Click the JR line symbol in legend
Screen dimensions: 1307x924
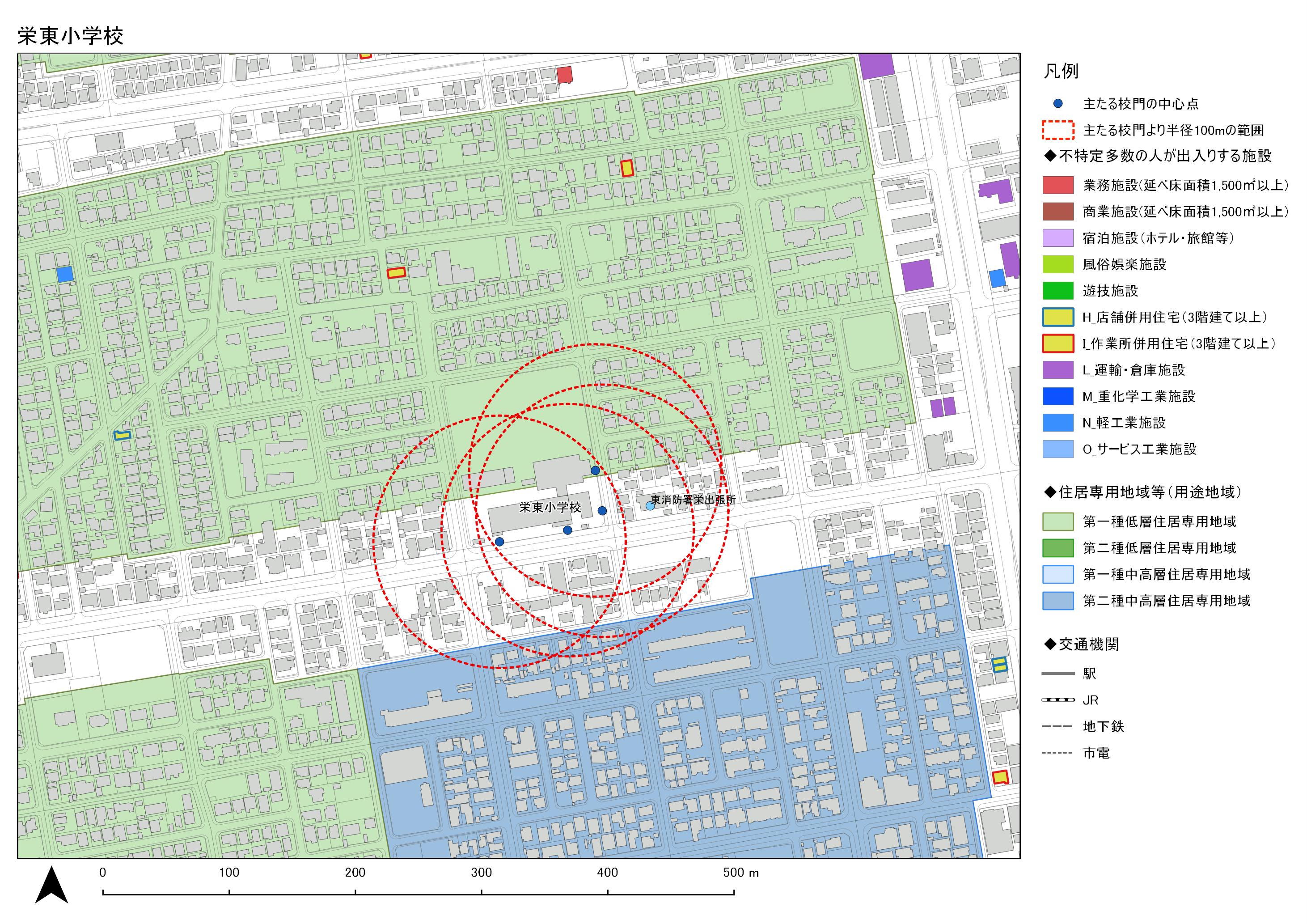coord(1057,699)
